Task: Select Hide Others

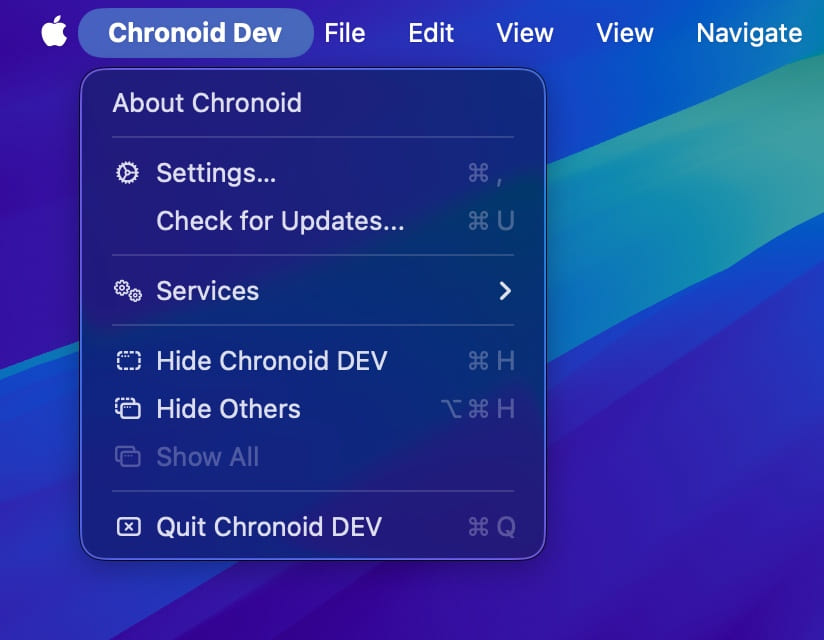Action: click(227, 408)
